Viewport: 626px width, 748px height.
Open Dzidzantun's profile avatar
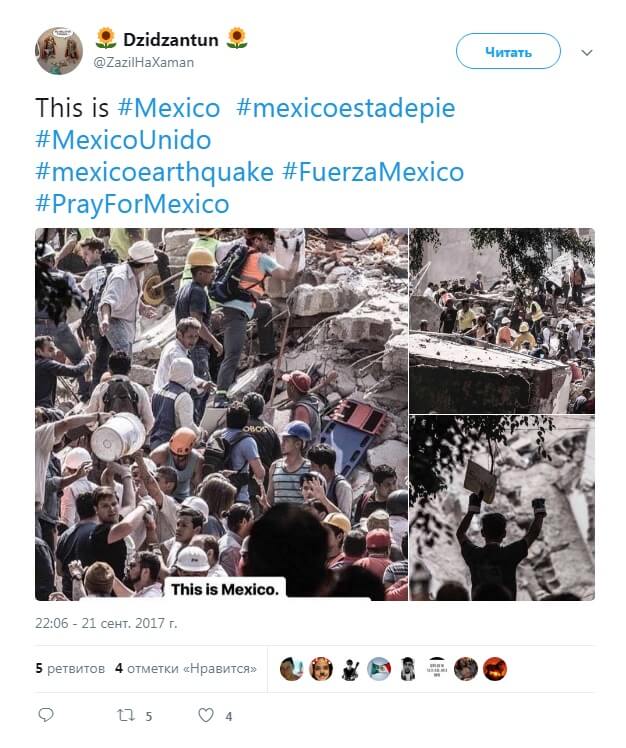pos(59,51)
